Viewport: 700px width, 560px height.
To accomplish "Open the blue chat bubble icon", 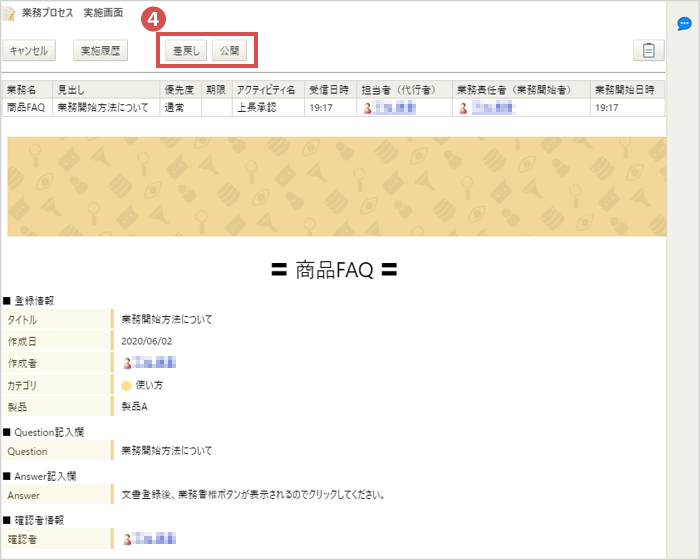I will click(x=684, y=24).
